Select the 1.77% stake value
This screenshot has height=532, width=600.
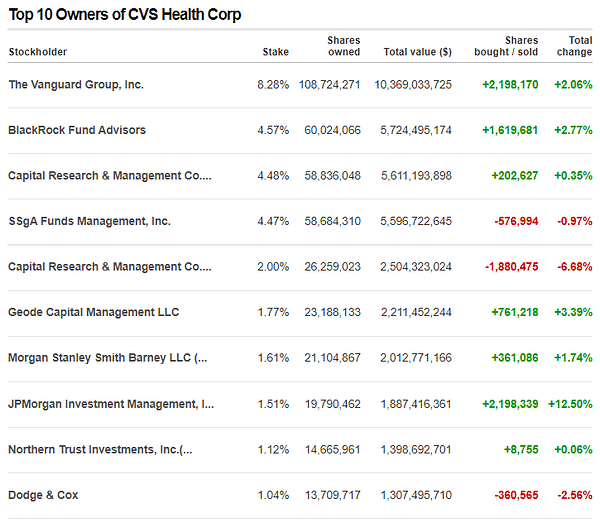point(273,312)
